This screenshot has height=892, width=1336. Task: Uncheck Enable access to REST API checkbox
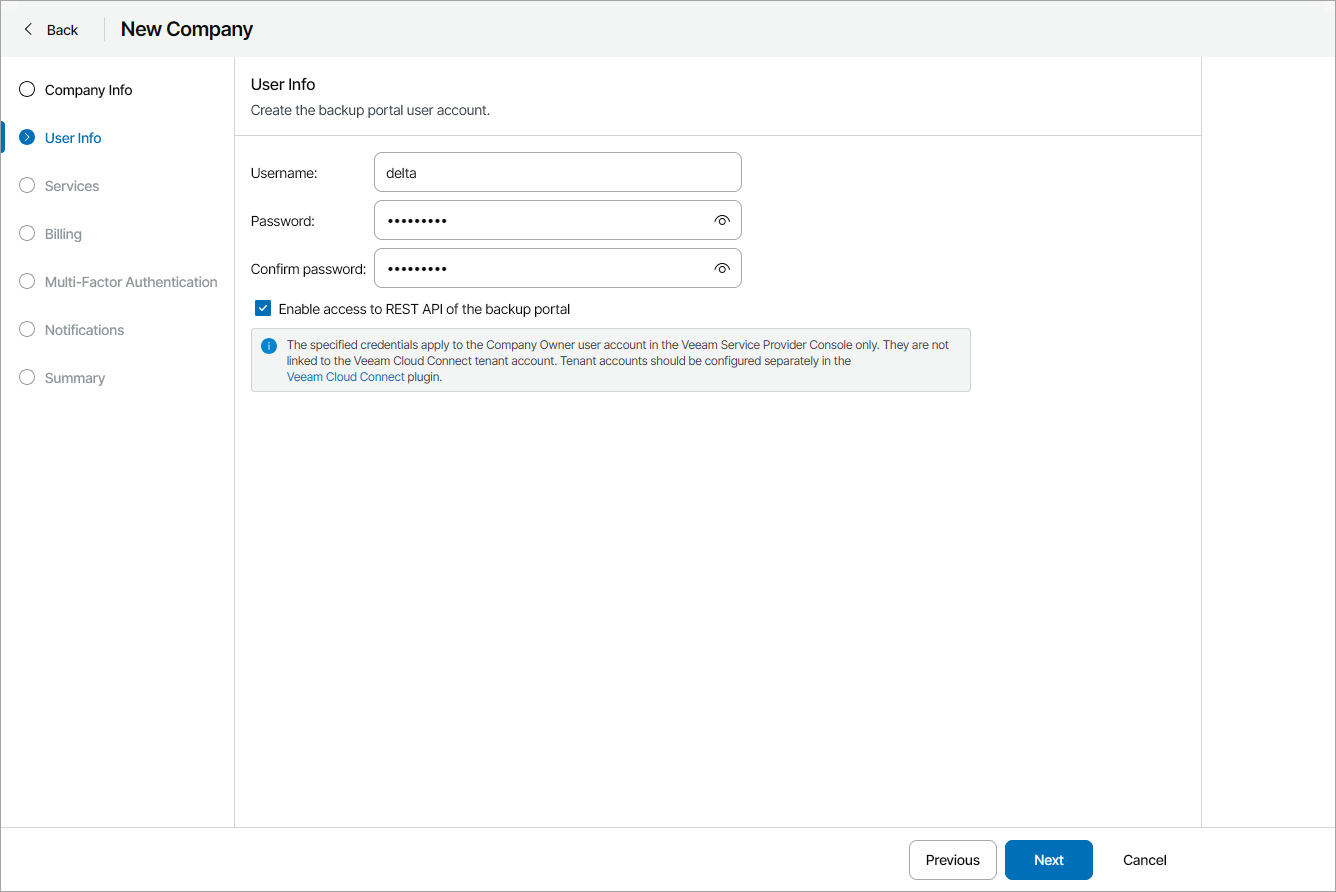coord(263,309)
